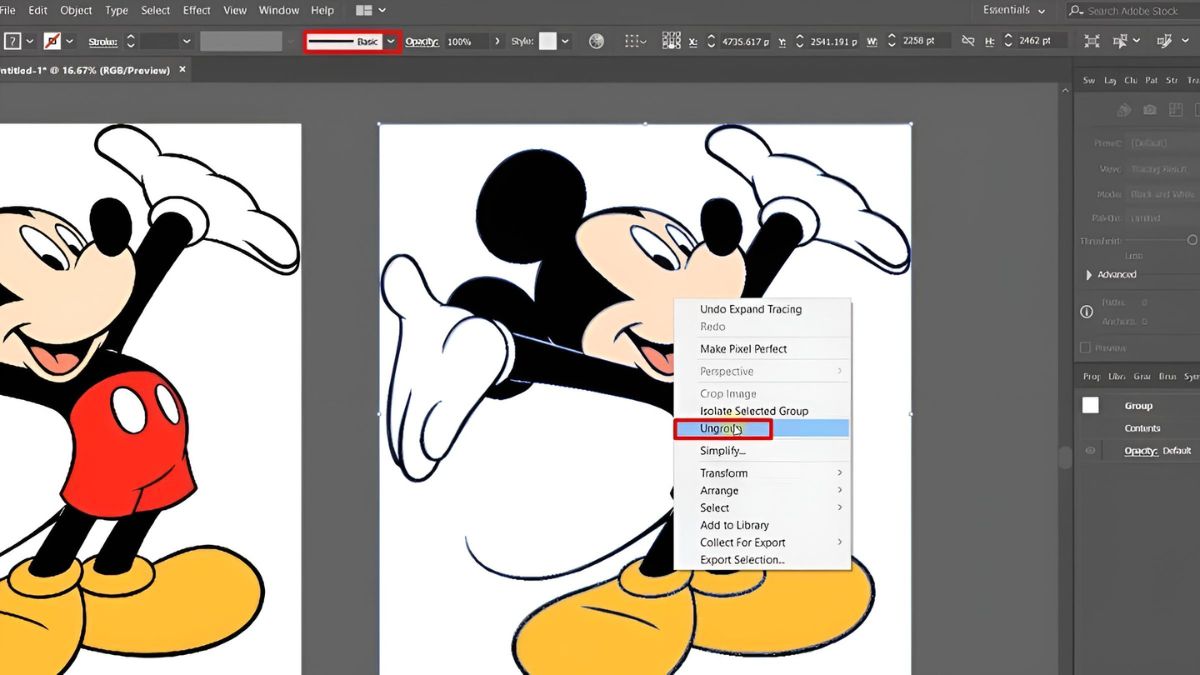Switch to the Grad (Gradient) panel tab
1200x675 pixels.
pyautogui.click(x=1143, y=377)
